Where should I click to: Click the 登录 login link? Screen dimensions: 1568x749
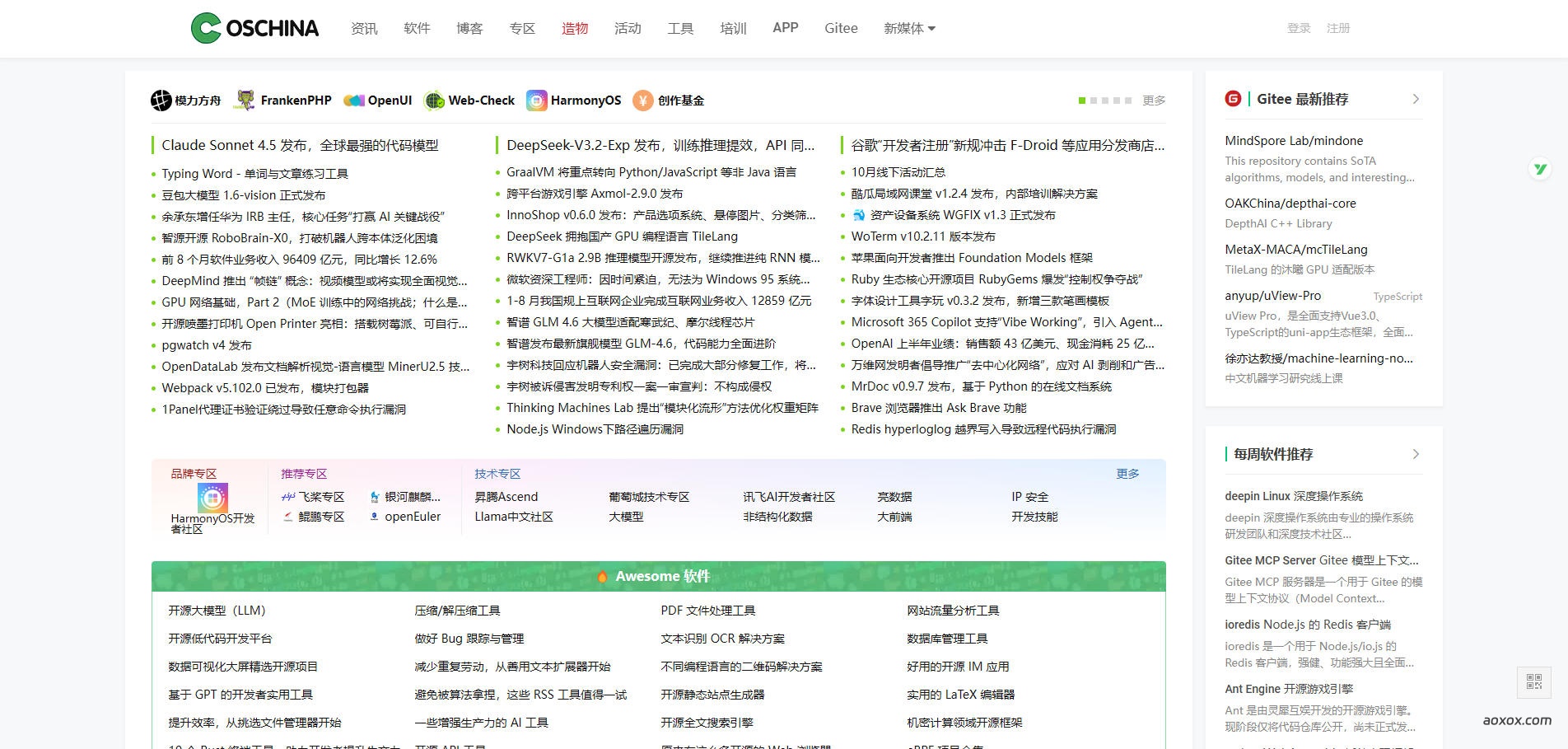[x=1299, y=28]
